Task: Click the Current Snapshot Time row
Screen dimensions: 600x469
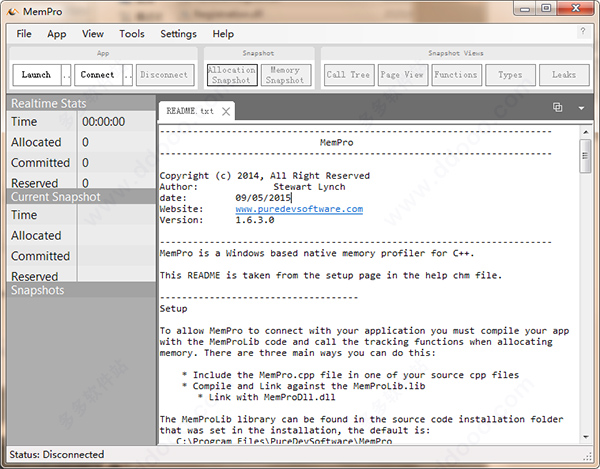Action: [x=81, y=215]
